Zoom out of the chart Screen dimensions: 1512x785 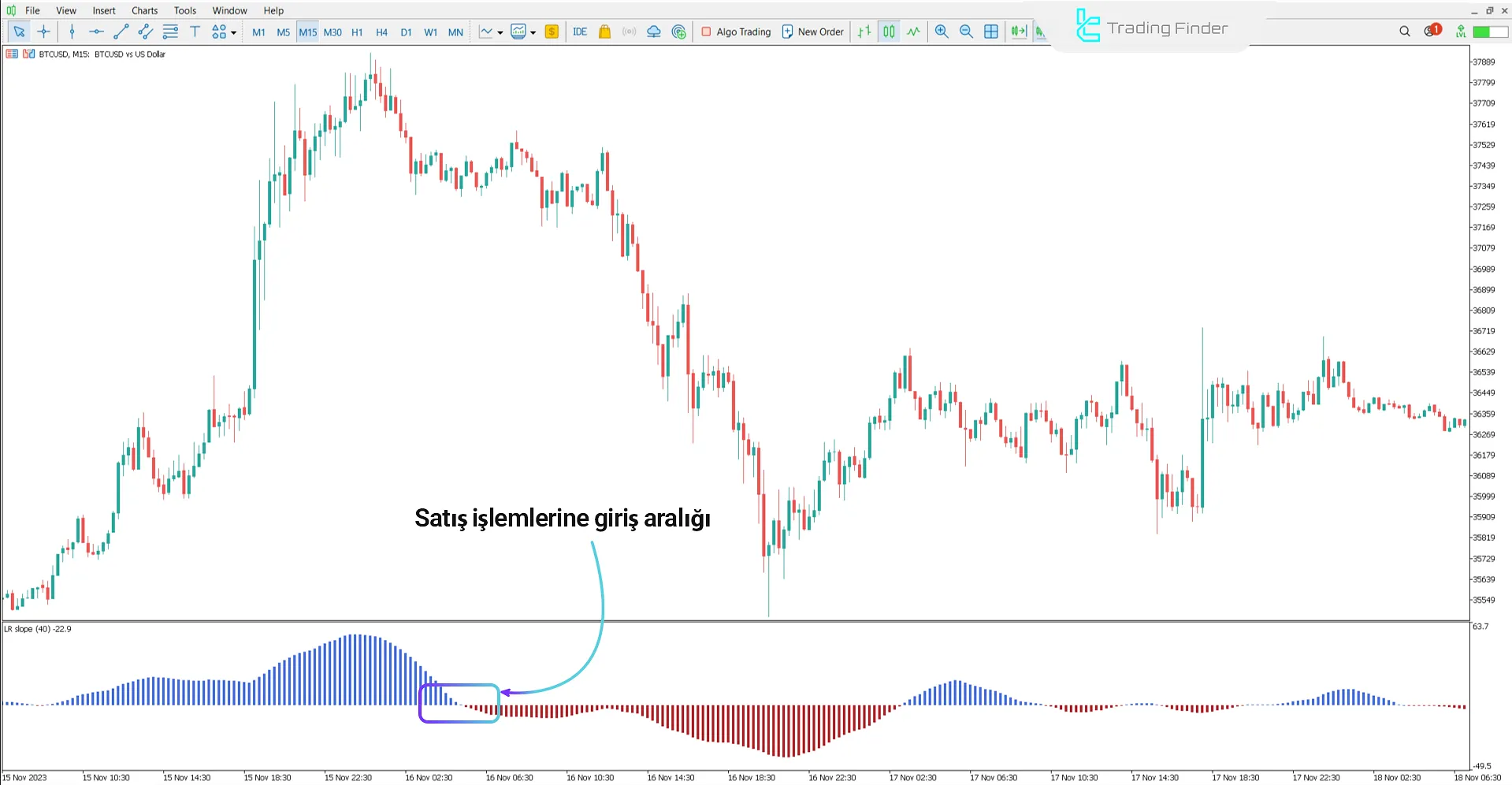(x=966, y=32)
